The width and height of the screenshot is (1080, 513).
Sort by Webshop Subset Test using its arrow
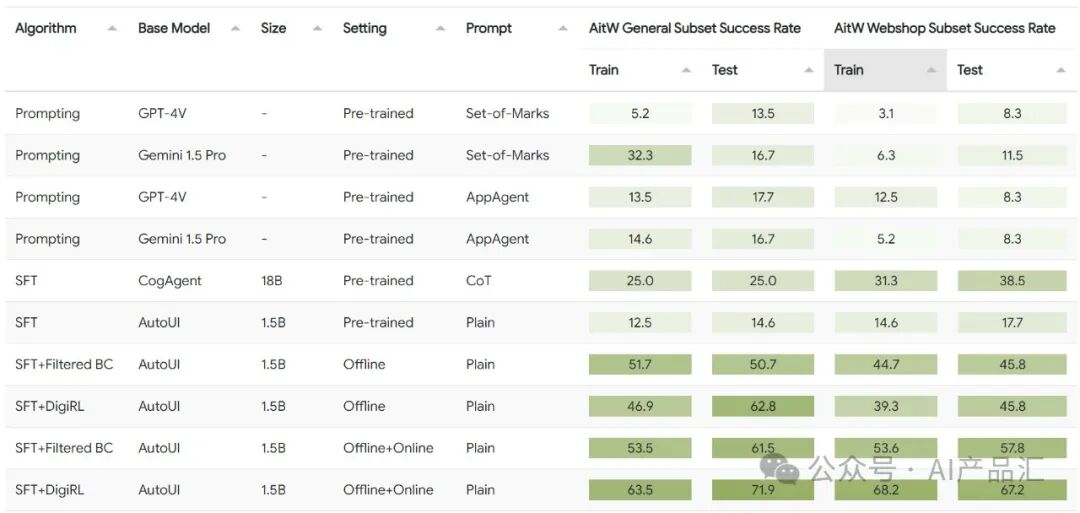pyautogui.click(x=1060, y=70)
